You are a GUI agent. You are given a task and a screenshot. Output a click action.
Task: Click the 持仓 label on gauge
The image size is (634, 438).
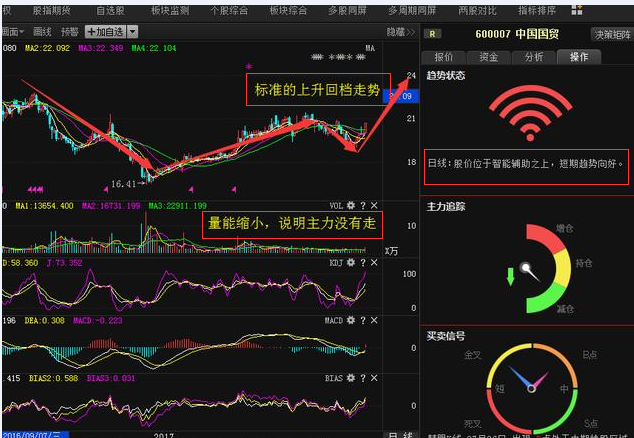[x=584, y=263]
